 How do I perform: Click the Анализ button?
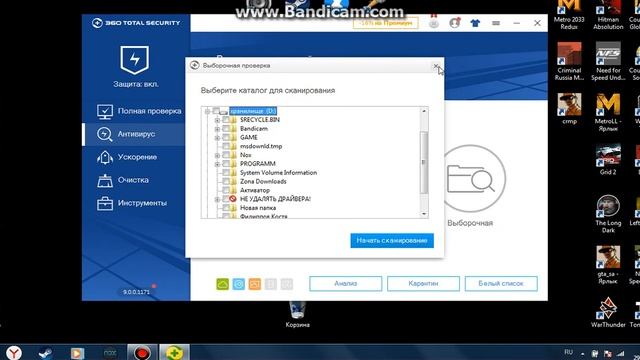click(346, 283)
